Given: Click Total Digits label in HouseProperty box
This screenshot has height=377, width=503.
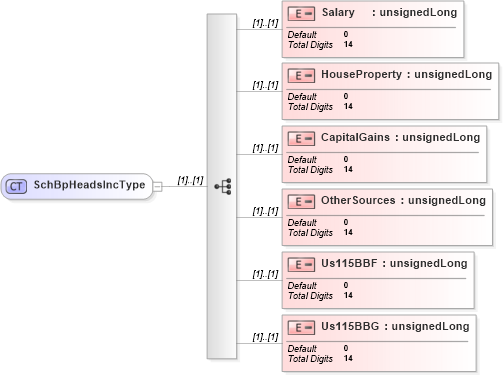Looking at the screenshot, I should tap(310, 107).
